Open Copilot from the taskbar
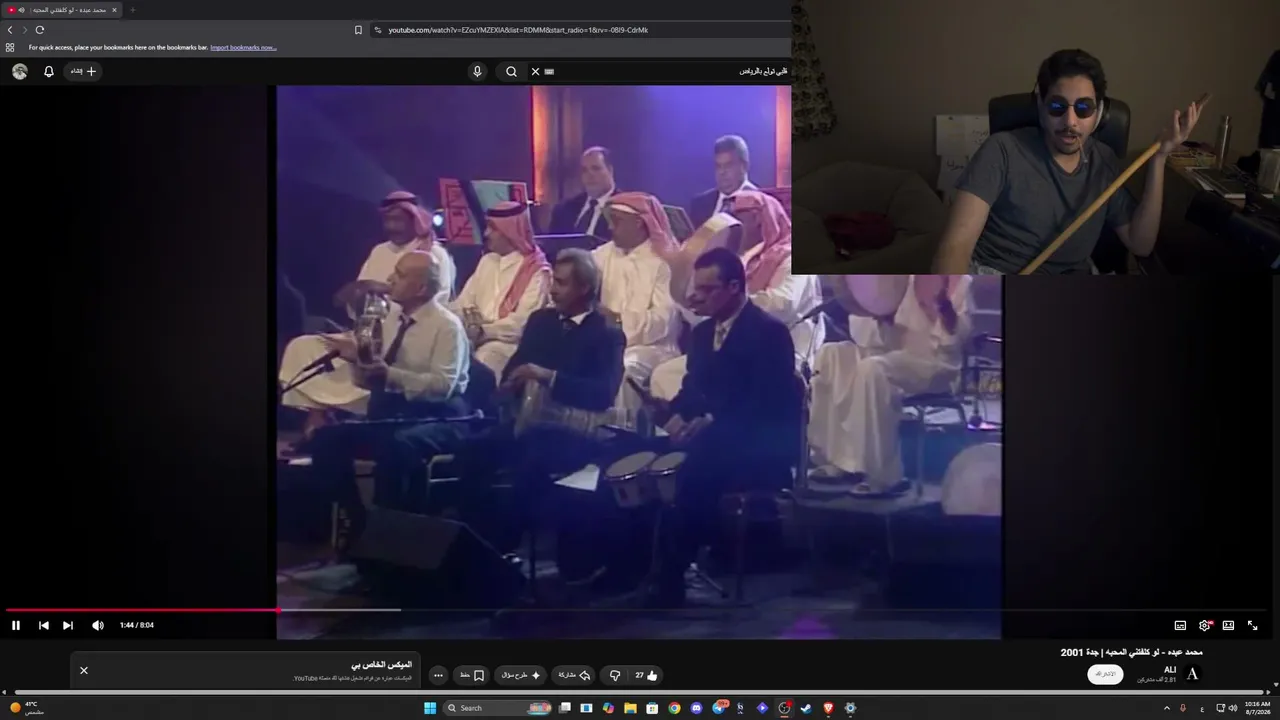Viewport: 1280px width, 720px height. (x=608, y=708)
